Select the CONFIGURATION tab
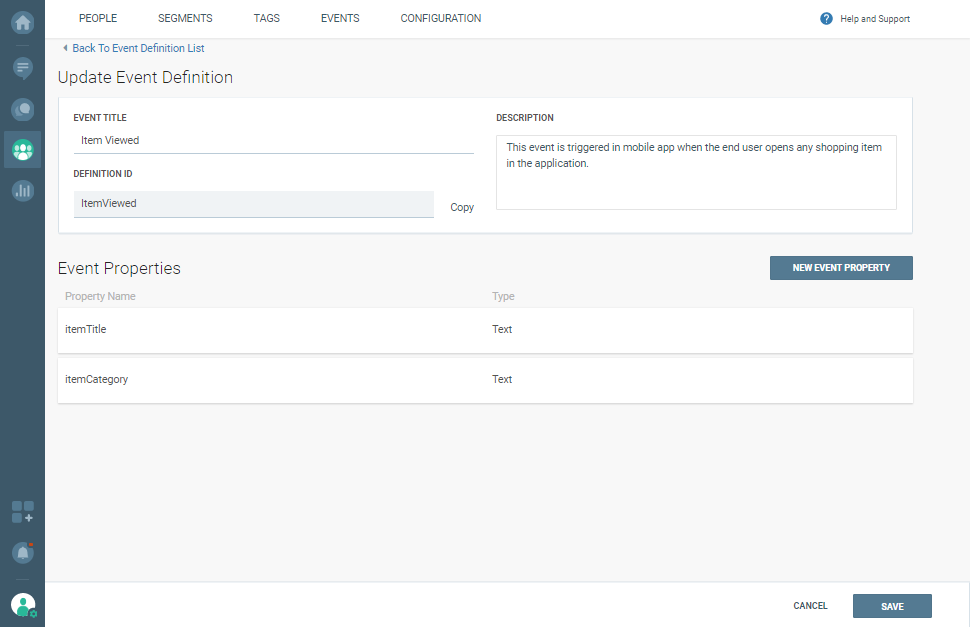The image size is (970, 627). pyautogui.click(x=440, y=19)
